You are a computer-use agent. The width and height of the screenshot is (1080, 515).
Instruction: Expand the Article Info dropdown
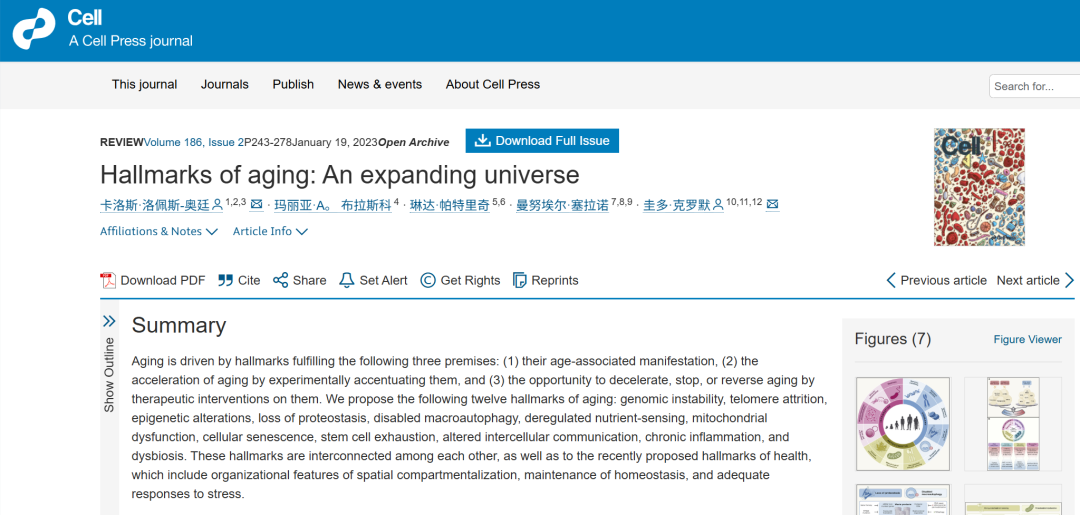[x=270, y=231]
